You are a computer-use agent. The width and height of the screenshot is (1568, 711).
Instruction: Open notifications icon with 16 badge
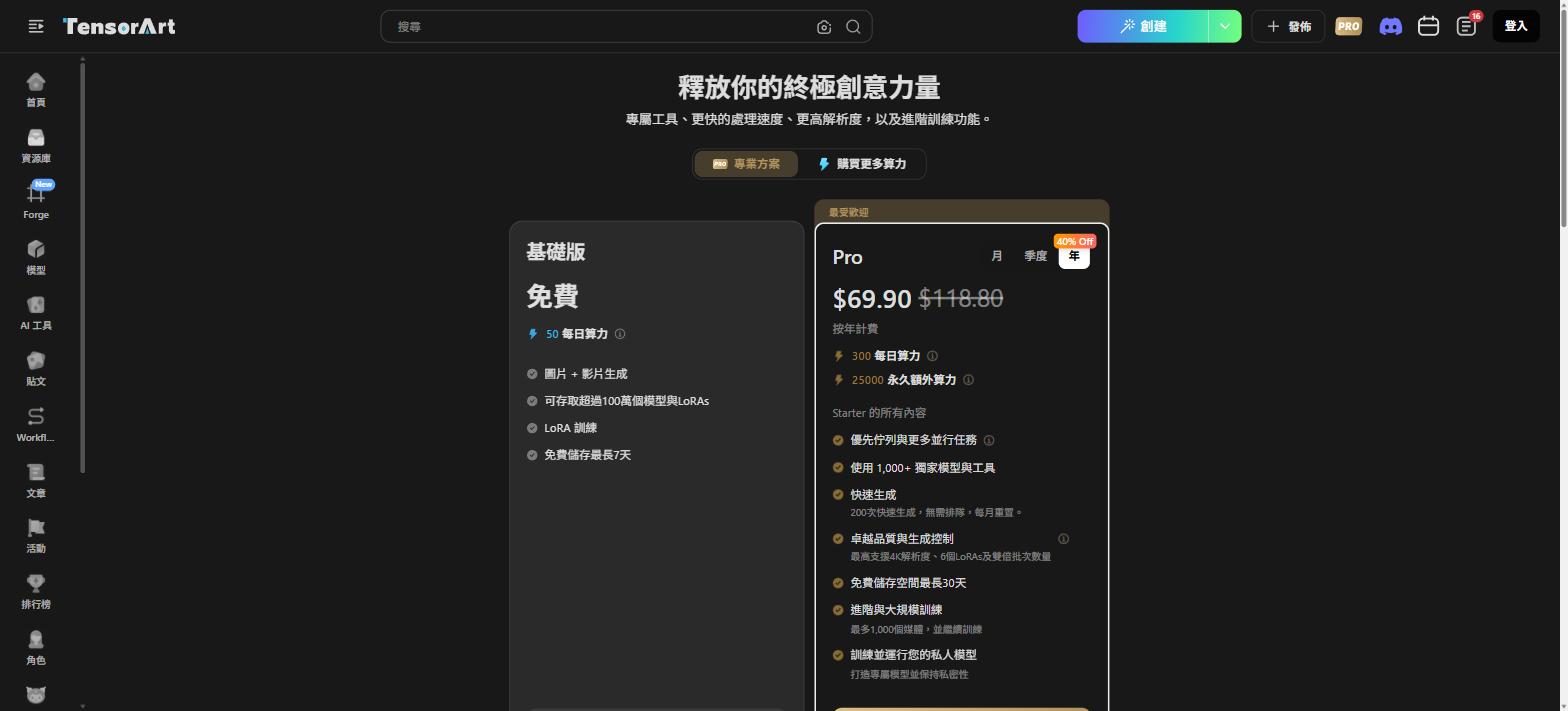(1467, 26)
